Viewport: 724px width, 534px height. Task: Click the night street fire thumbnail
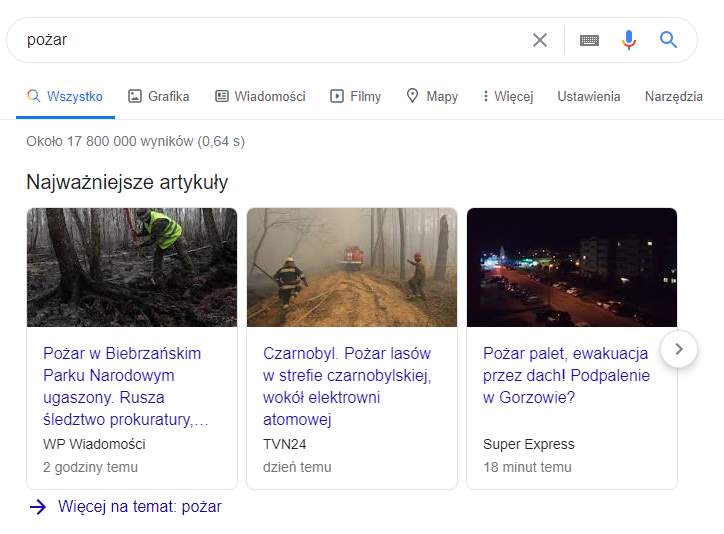[572, 267]
